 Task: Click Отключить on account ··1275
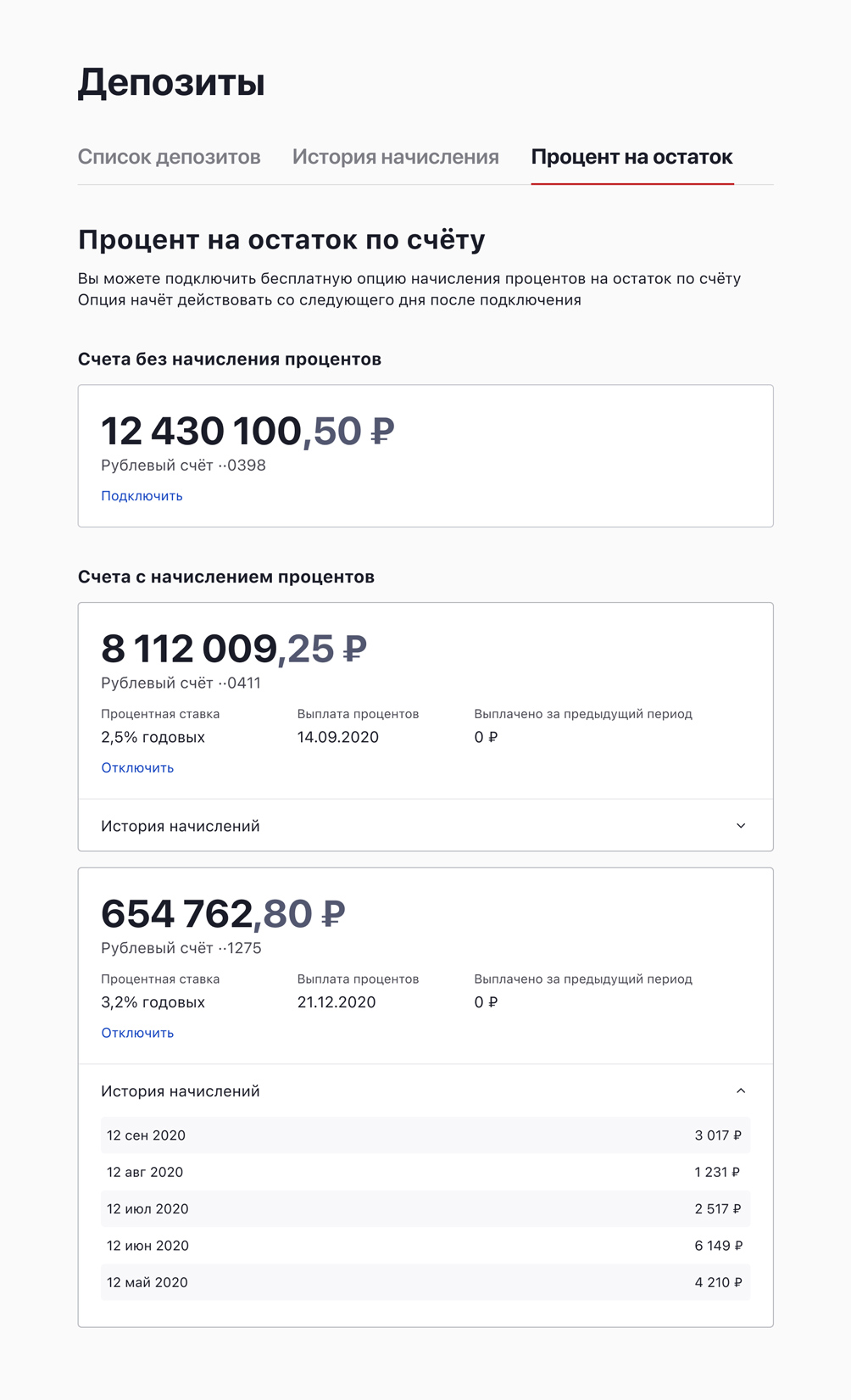[x=137, y=1033]
